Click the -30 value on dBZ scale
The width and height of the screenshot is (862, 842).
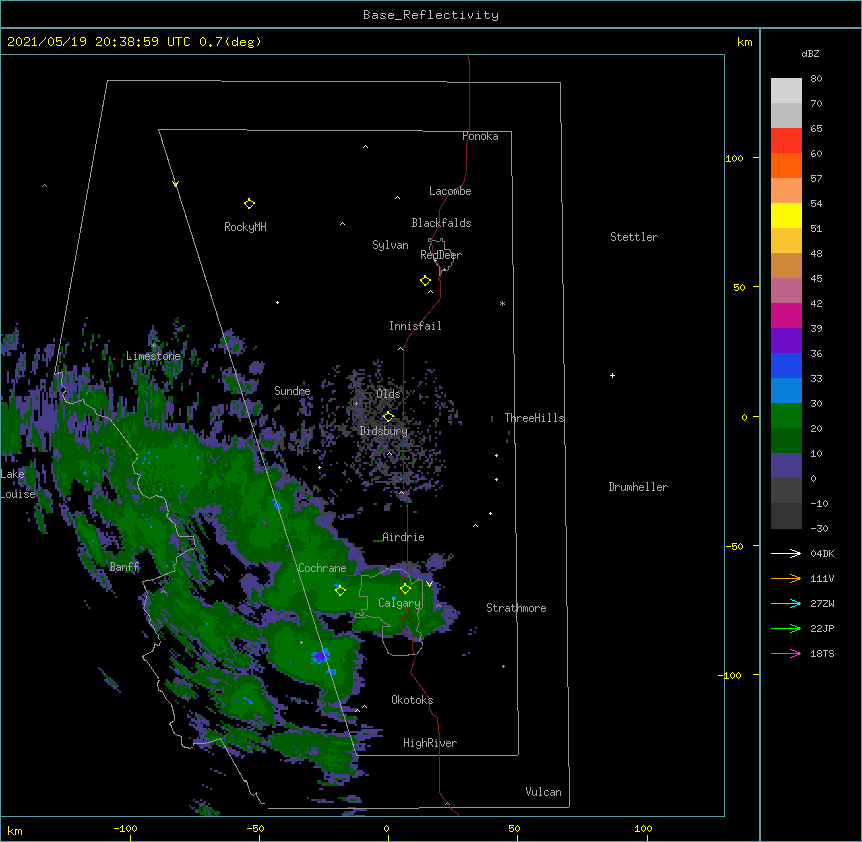pyautogui.click(x=819, y=529)
